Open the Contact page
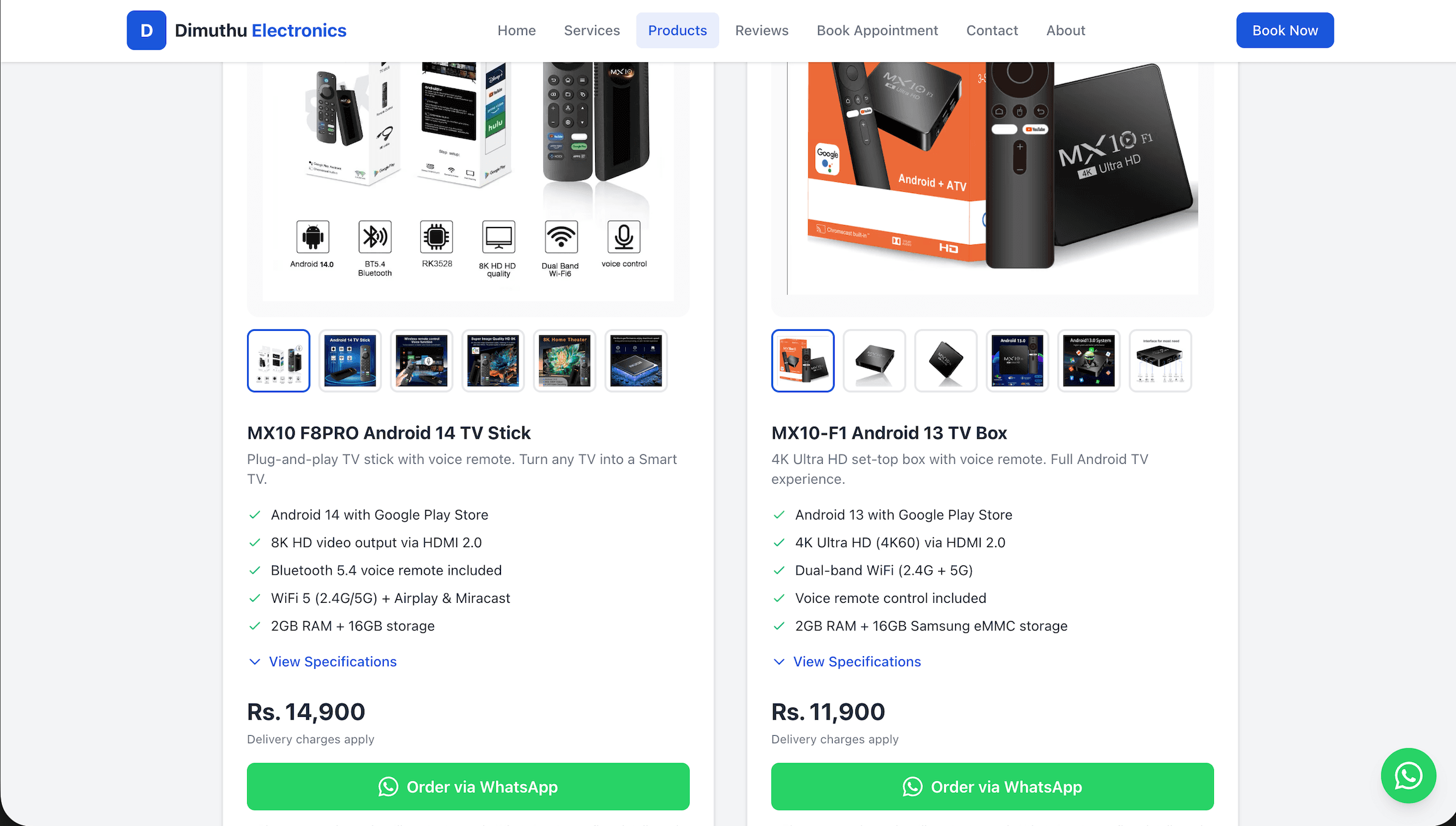The image size is (1456, 826). click(x=992, y=30)
